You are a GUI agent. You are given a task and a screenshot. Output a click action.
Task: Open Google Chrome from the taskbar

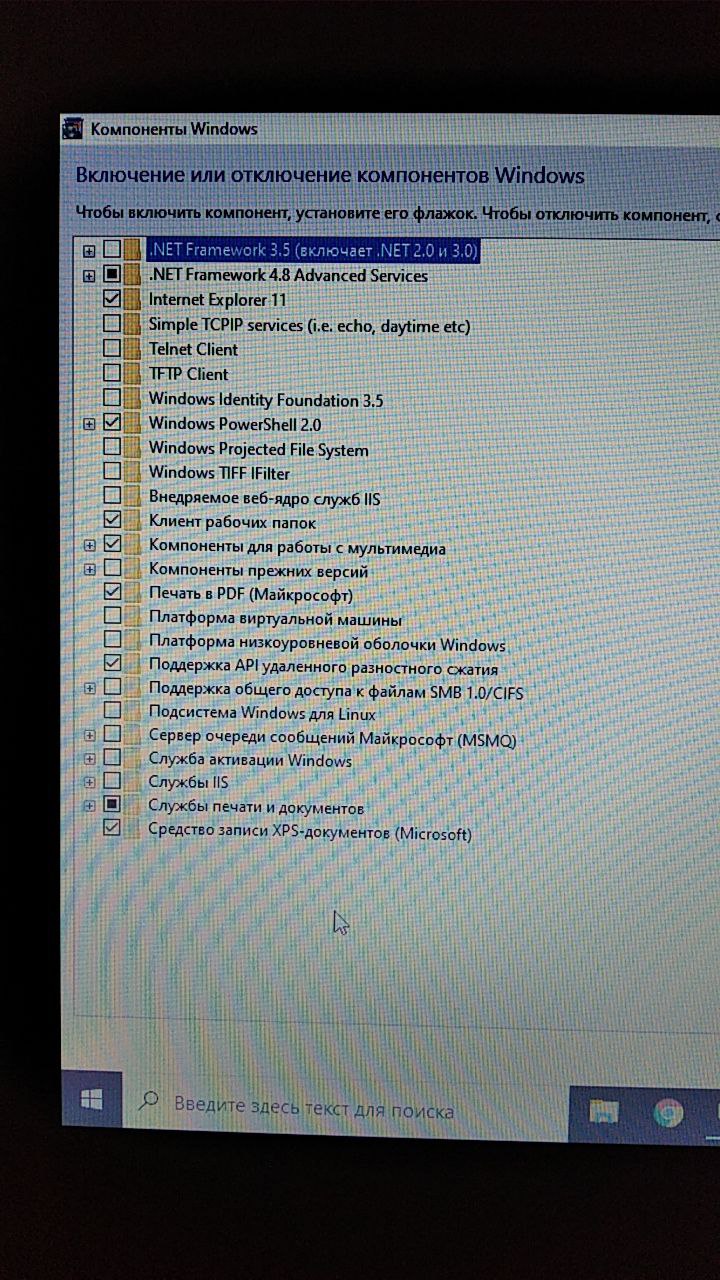[668, 1115]
